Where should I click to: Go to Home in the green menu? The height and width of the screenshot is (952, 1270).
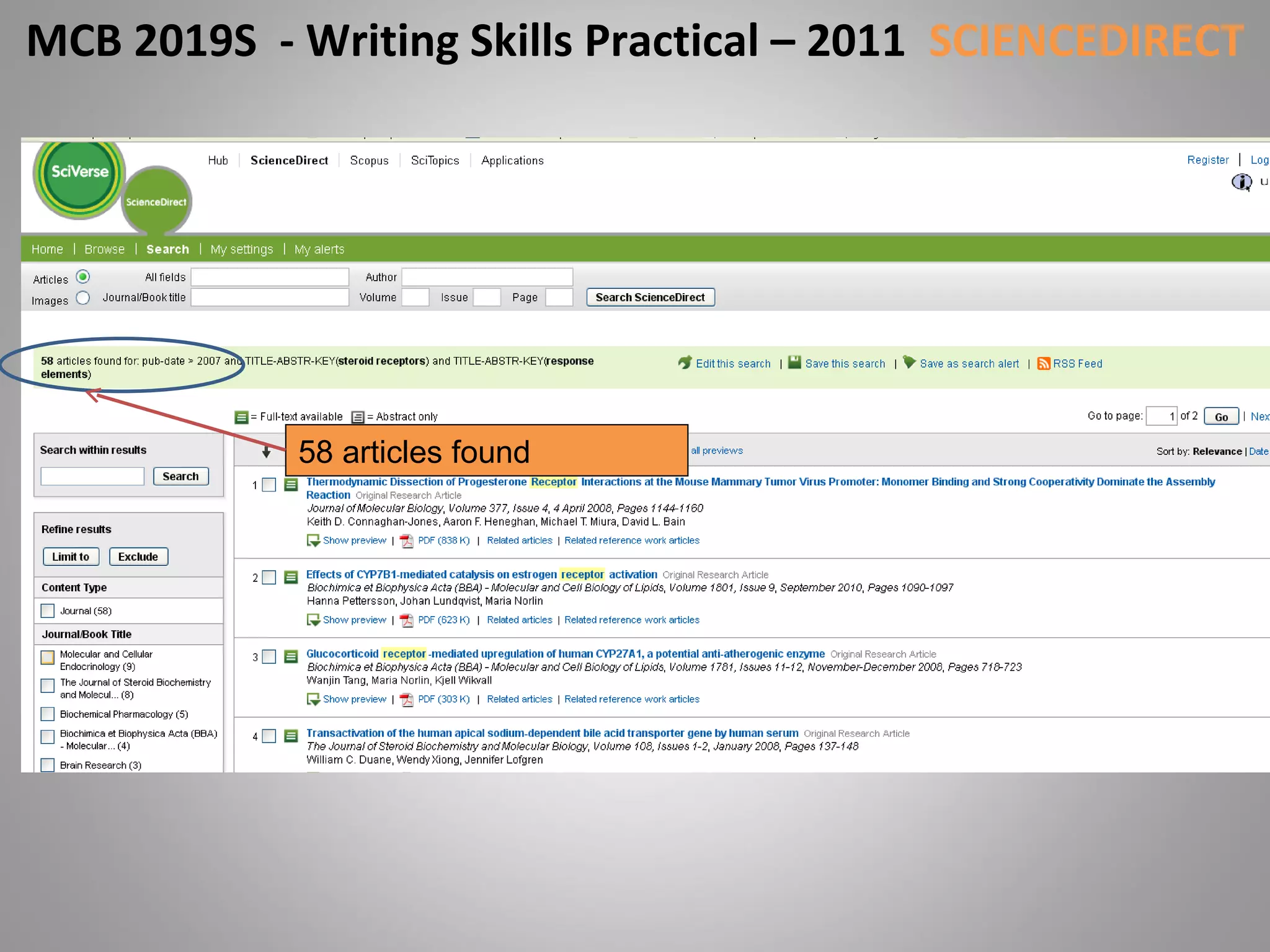coord(47,249)
